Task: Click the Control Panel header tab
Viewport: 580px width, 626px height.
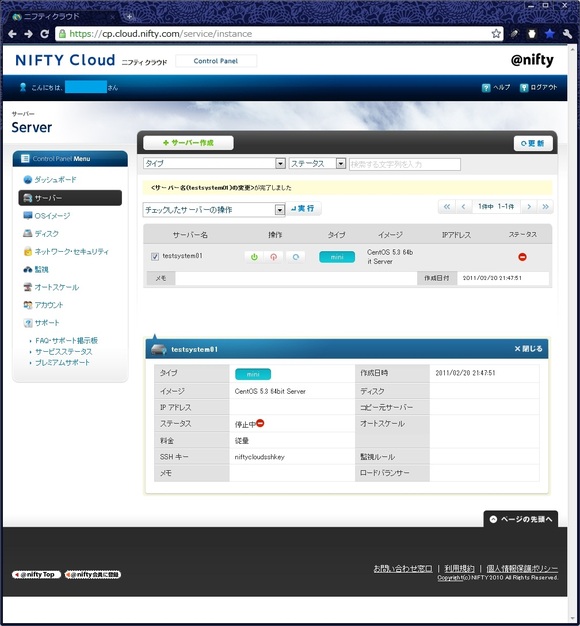Action: pyautogui.click(x=216, y=61)
